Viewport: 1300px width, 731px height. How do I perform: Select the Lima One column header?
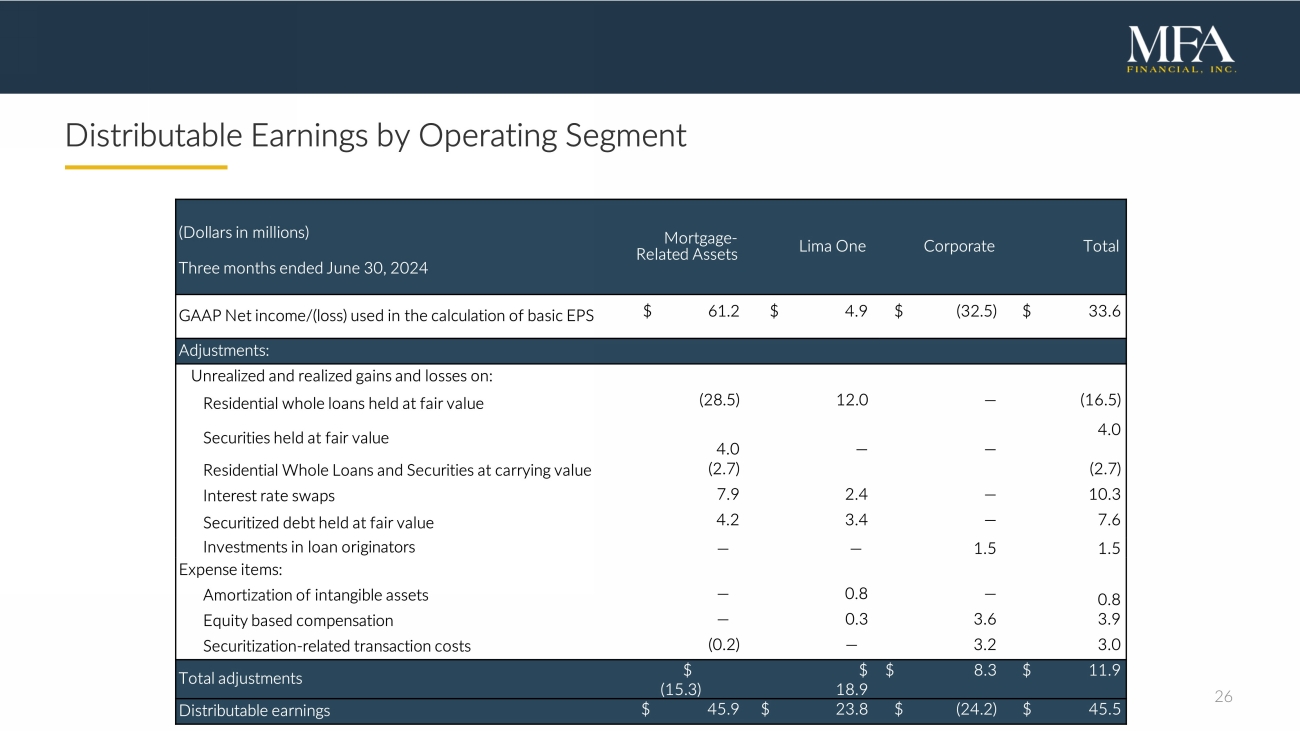click(832, 246)
